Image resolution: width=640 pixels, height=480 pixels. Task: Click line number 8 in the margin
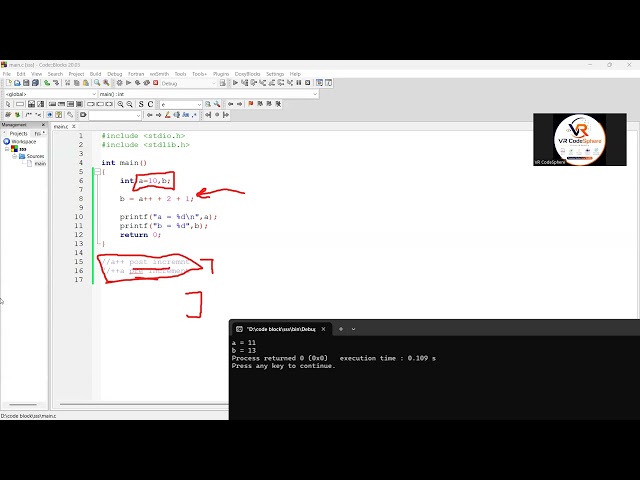pos(80,199)
